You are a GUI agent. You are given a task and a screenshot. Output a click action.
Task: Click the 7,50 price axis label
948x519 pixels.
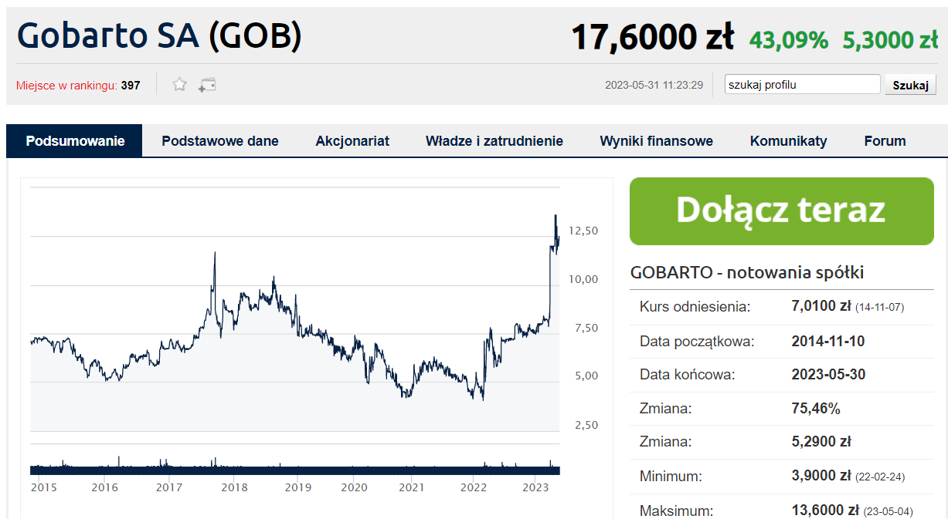(x=586, y=328)
